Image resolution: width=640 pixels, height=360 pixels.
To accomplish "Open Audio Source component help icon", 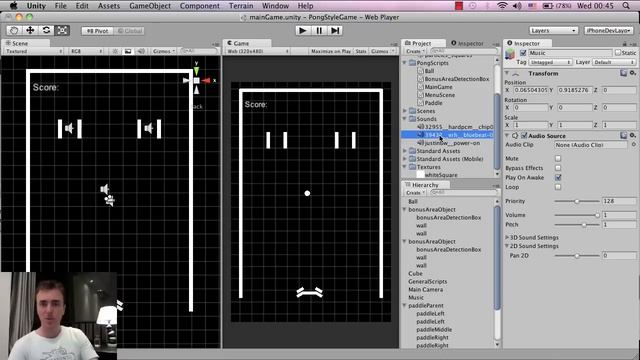I will [x=623, y=135].
